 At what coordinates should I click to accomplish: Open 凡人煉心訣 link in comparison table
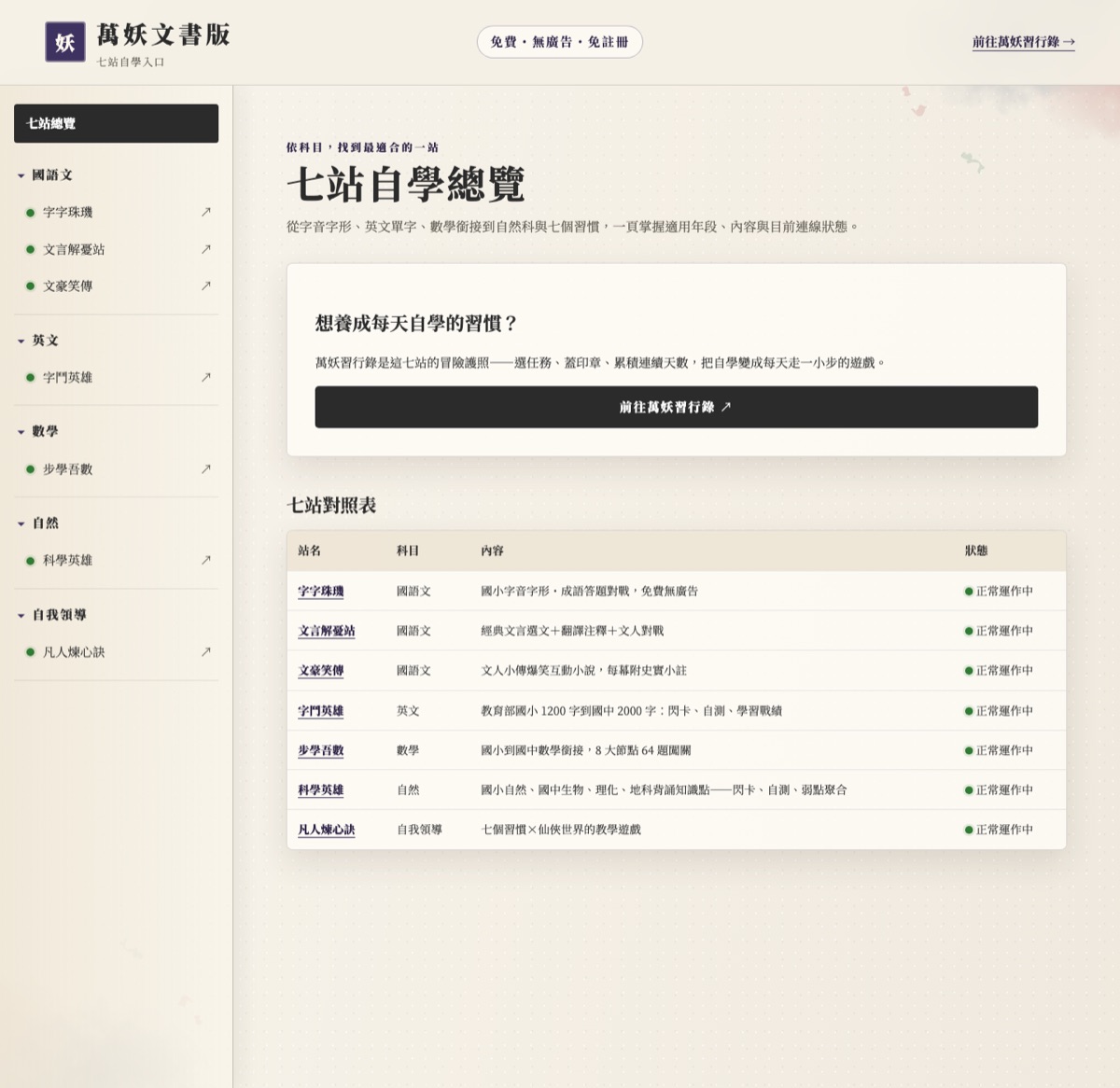tap(327, 830)
